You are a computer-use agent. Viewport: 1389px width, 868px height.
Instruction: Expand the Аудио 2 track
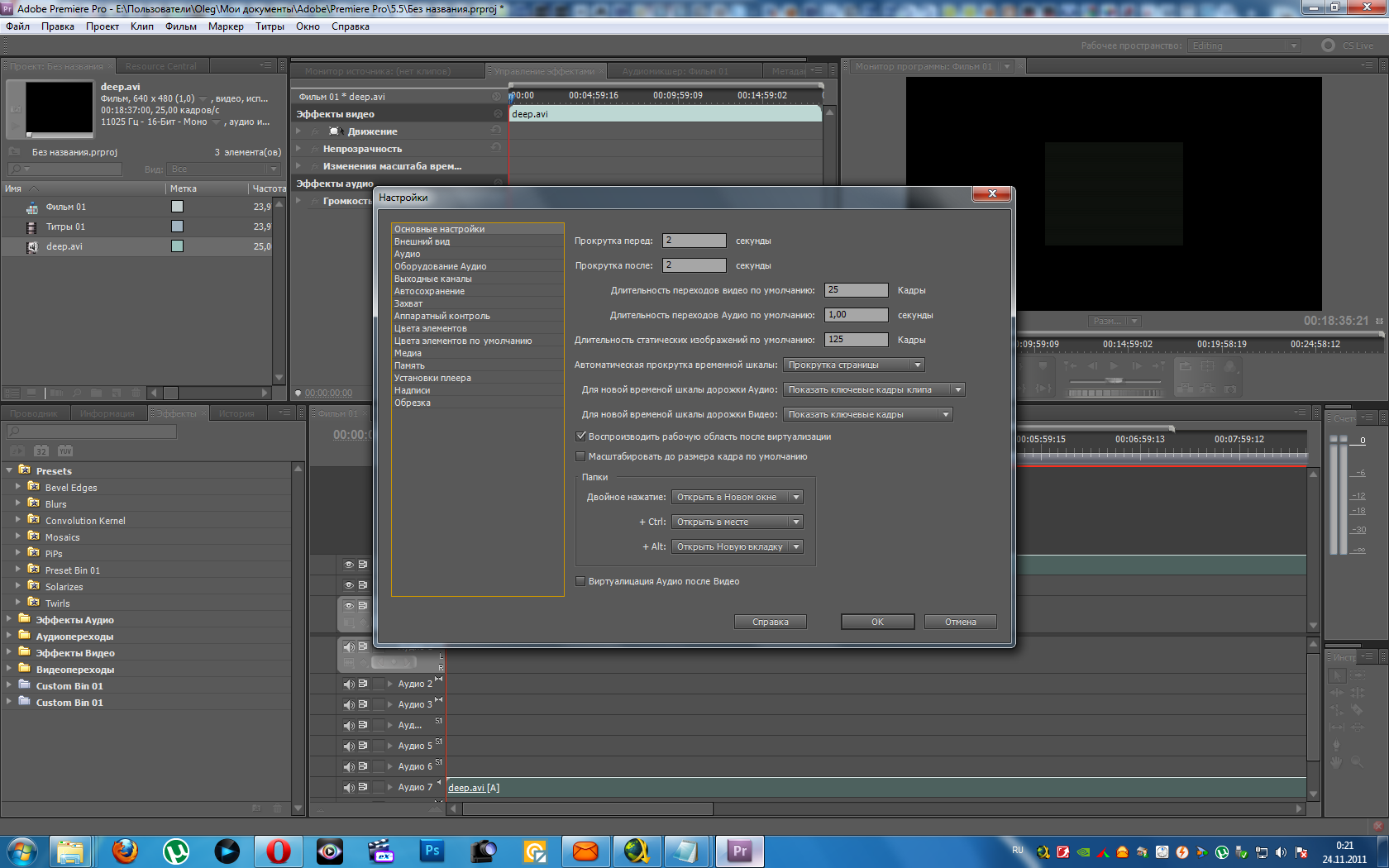tap(390, 684)
